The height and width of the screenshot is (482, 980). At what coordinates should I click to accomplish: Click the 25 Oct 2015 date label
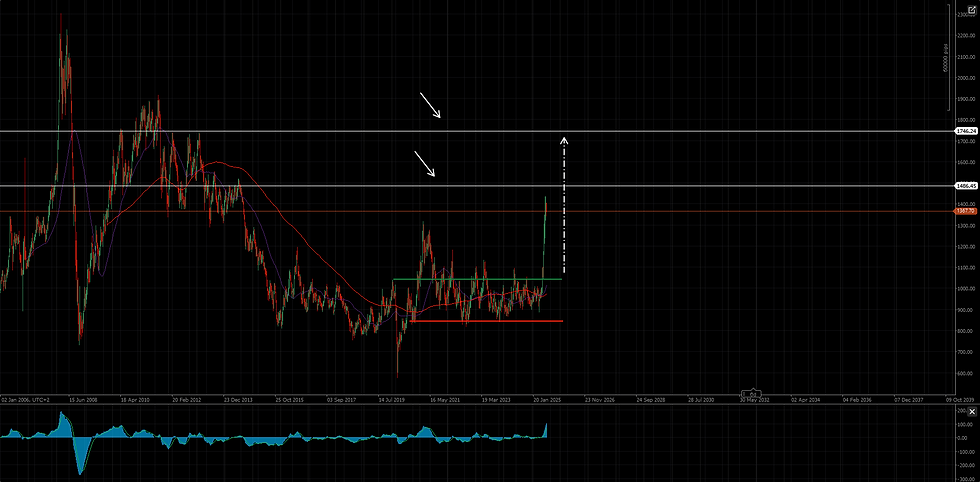(x=291, y=398)
